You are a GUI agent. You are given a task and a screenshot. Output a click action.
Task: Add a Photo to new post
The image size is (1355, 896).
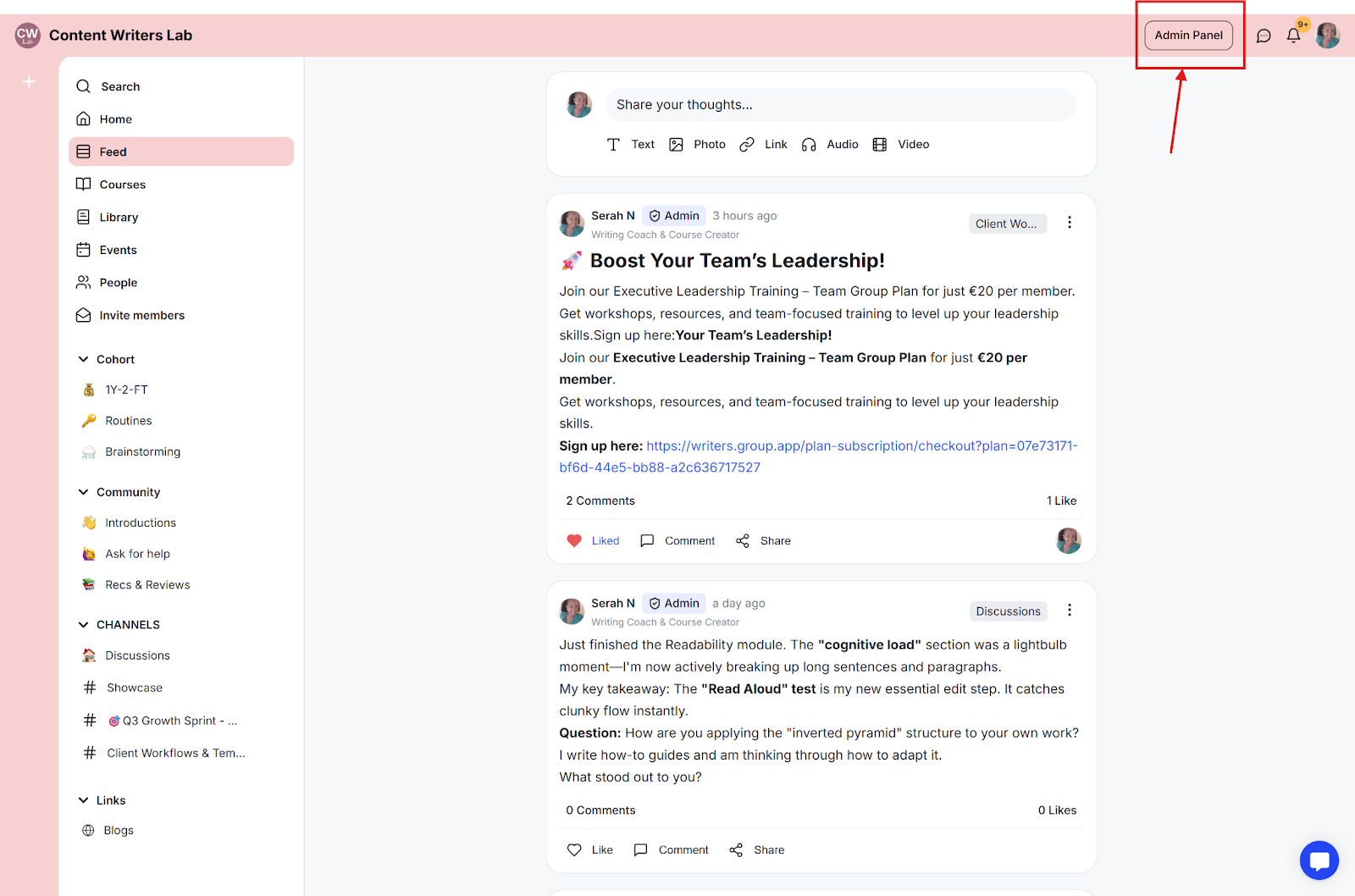tap(697, 145)
